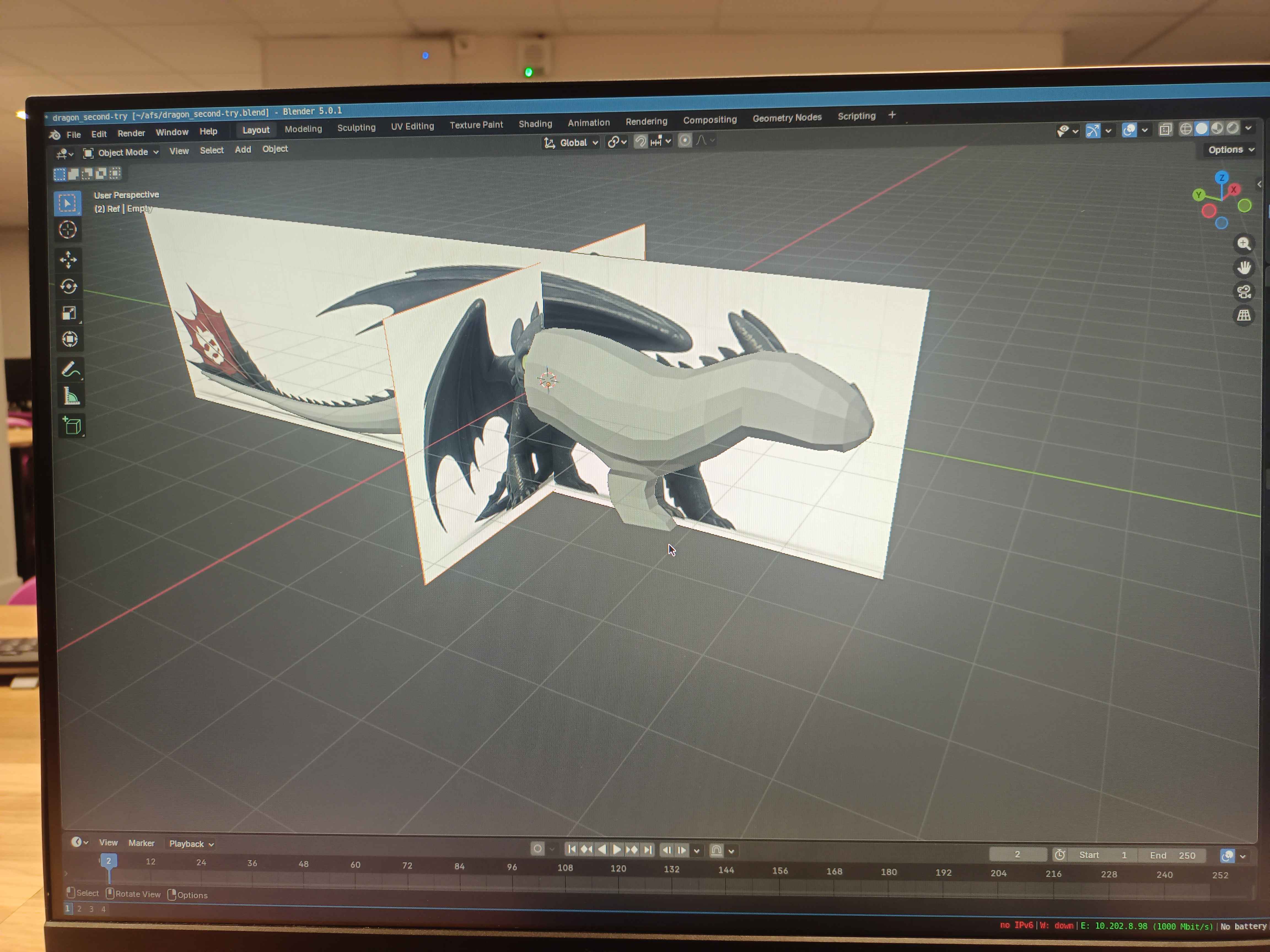Open the File menu

click(x=74, y=135)
